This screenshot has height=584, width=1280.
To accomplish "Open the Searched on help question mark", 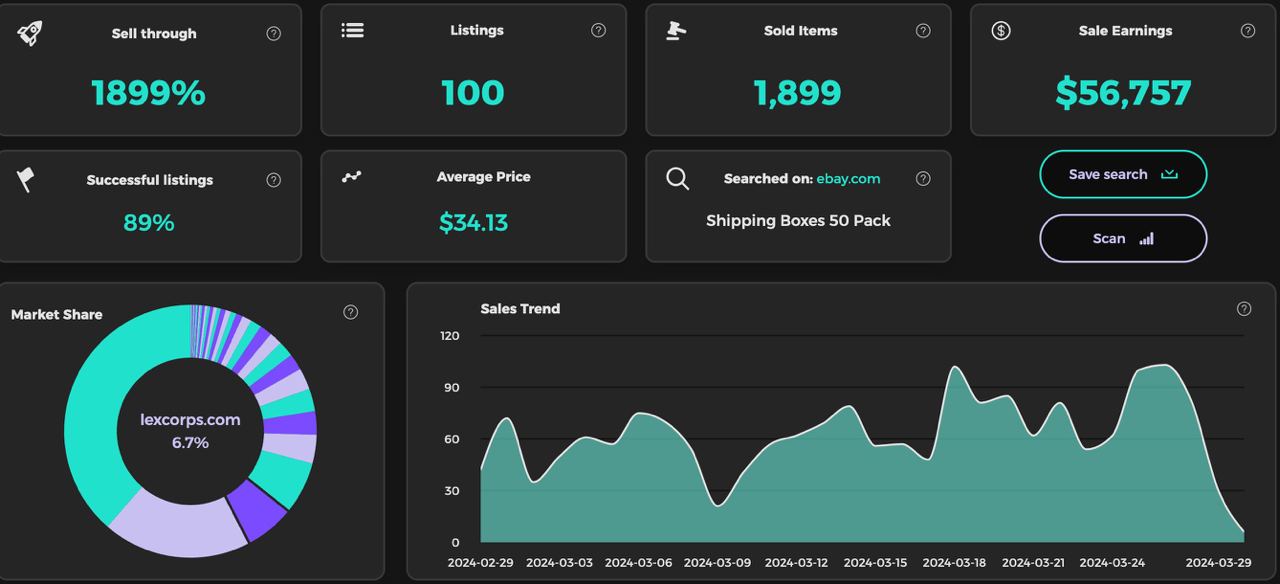I will [x=923, y=178].
